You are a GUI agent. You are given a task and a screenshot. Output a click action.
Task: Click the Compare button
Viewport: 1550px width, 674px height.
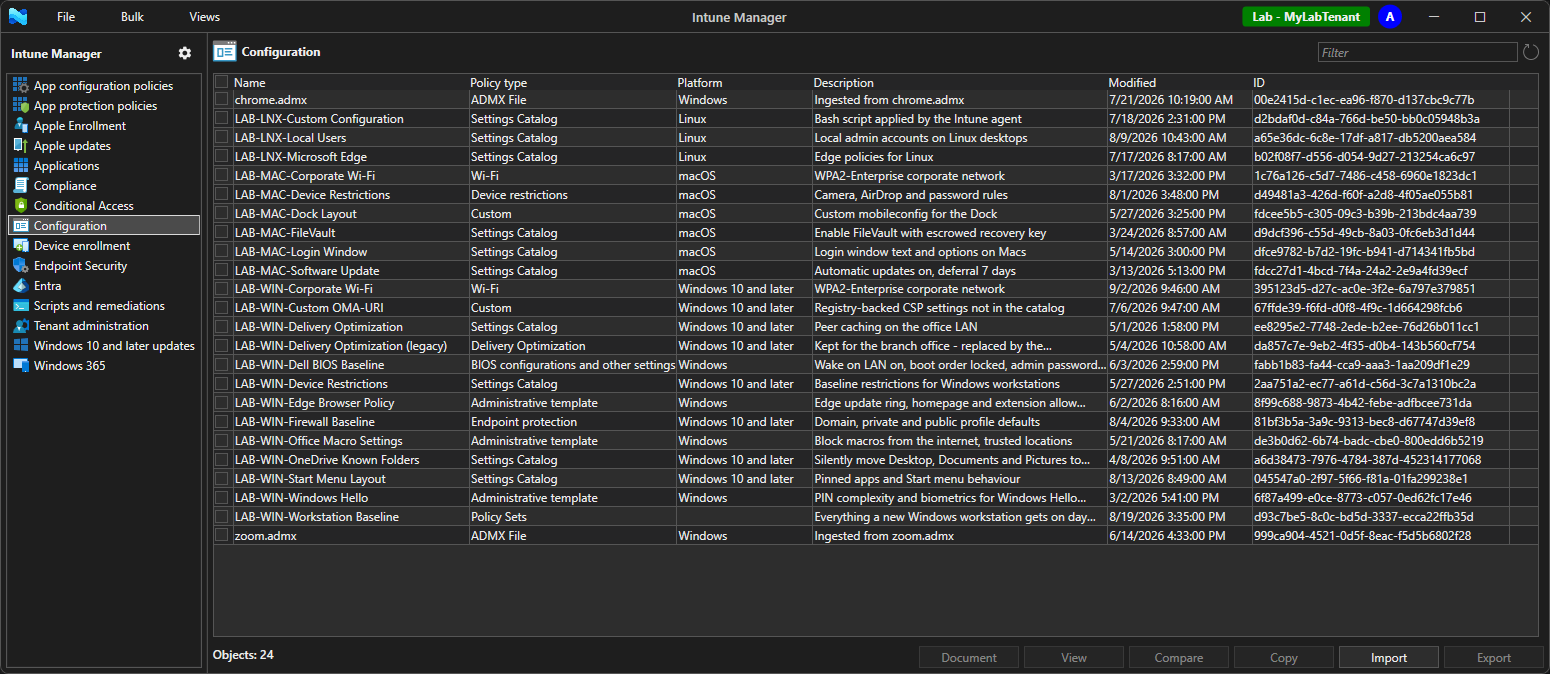click(1178, 658)
